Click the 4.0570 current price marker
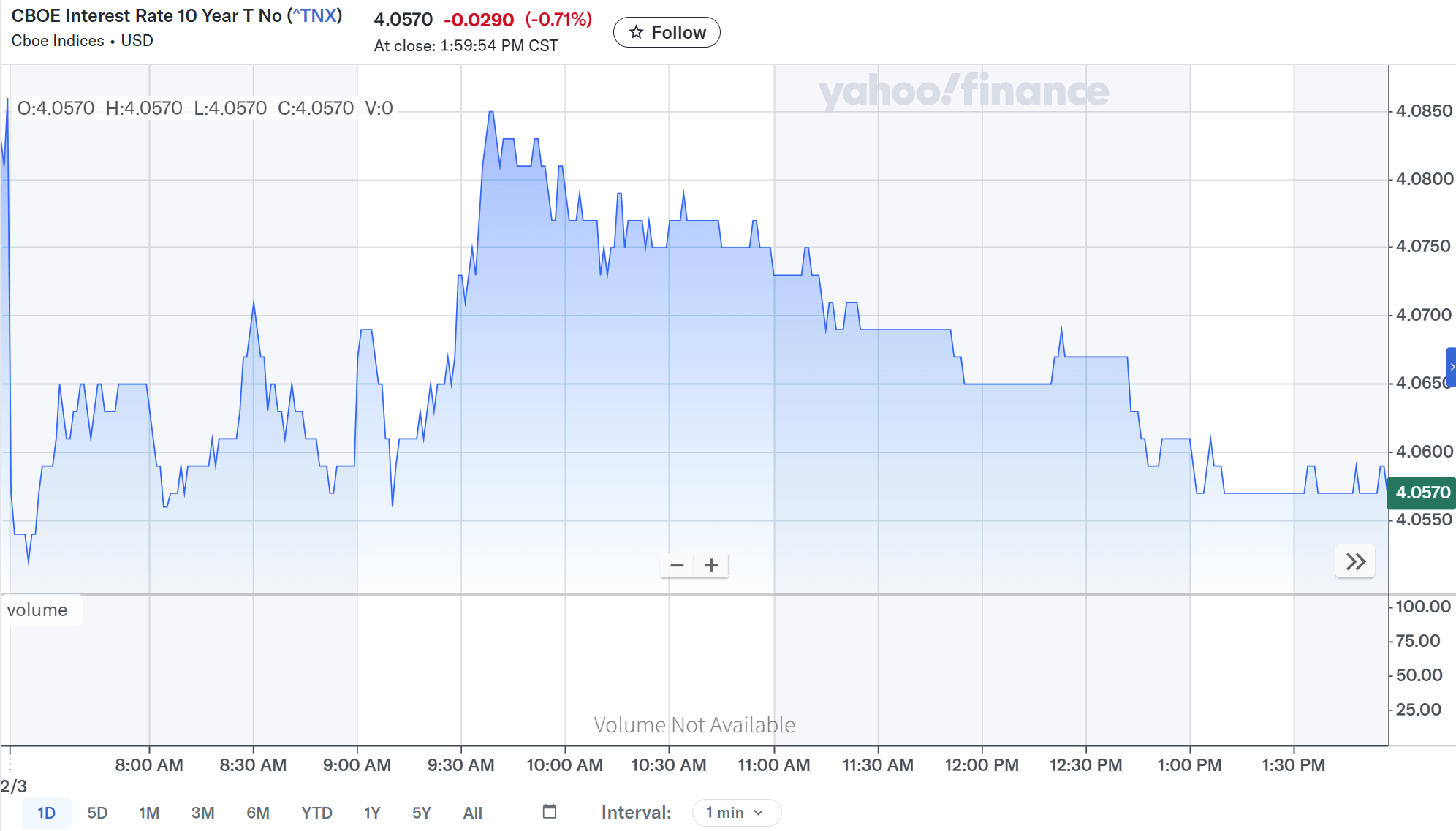Screen dimensions: 1456x831 [1422, 493]
